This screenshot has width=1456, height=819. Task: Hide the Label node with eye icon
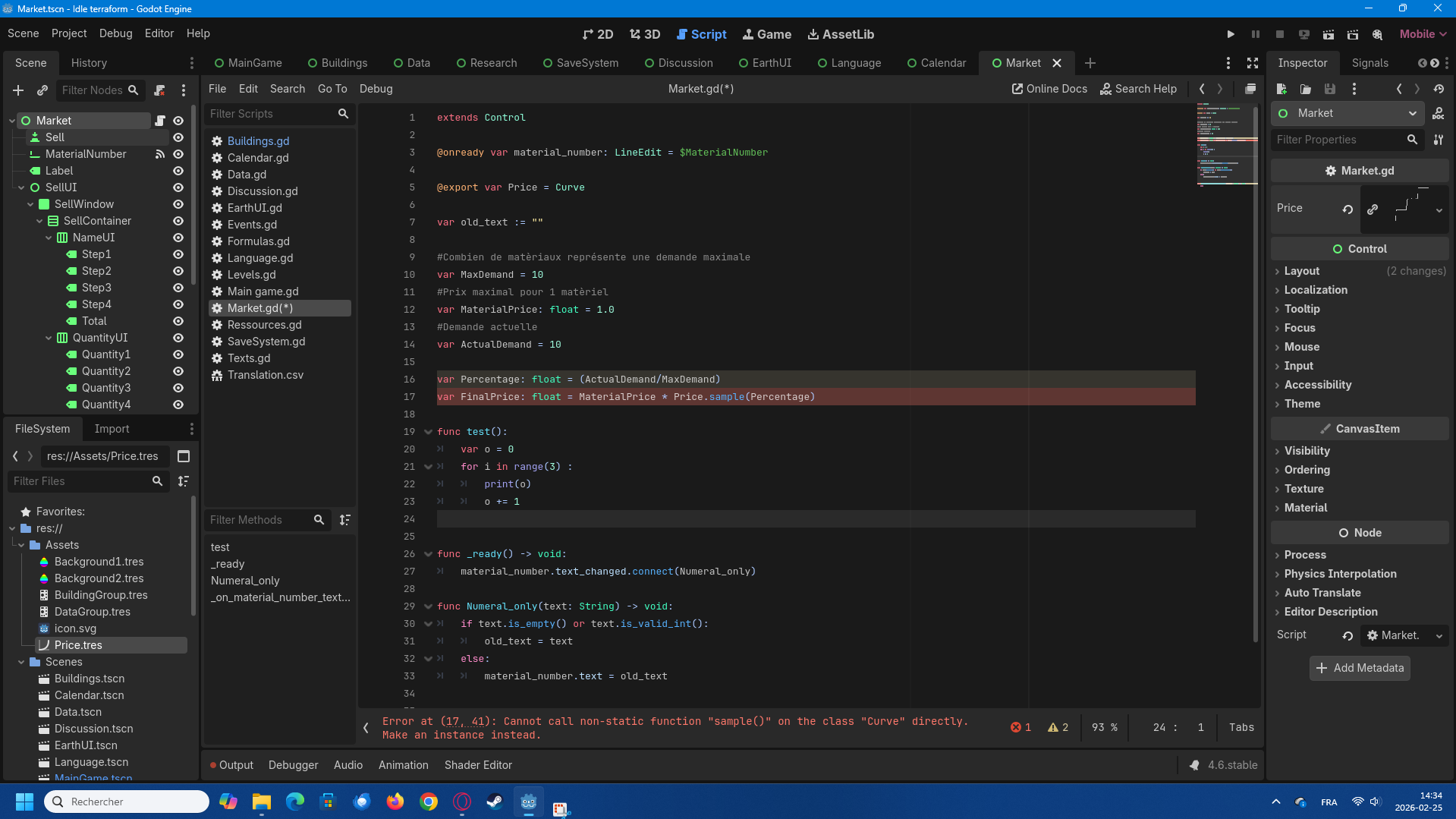coord(178,171)
